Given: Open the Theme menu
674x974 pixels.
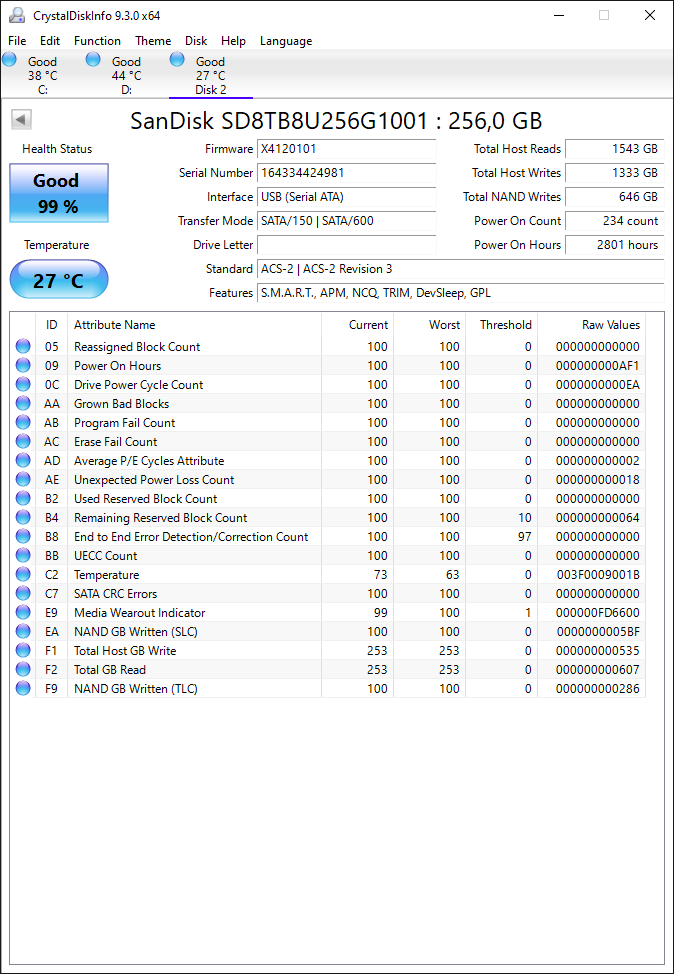Looking at the screenshot, I should click(153, 41).
